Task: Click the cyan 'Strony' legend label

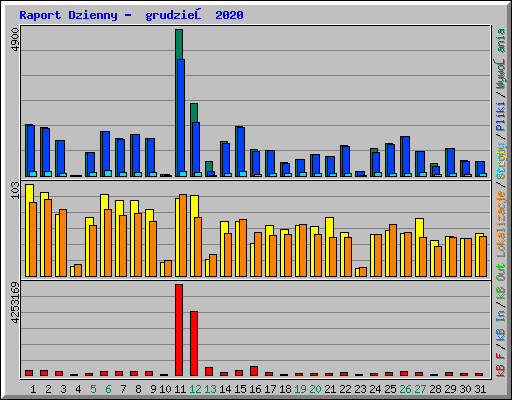Action: coord(501,161)
